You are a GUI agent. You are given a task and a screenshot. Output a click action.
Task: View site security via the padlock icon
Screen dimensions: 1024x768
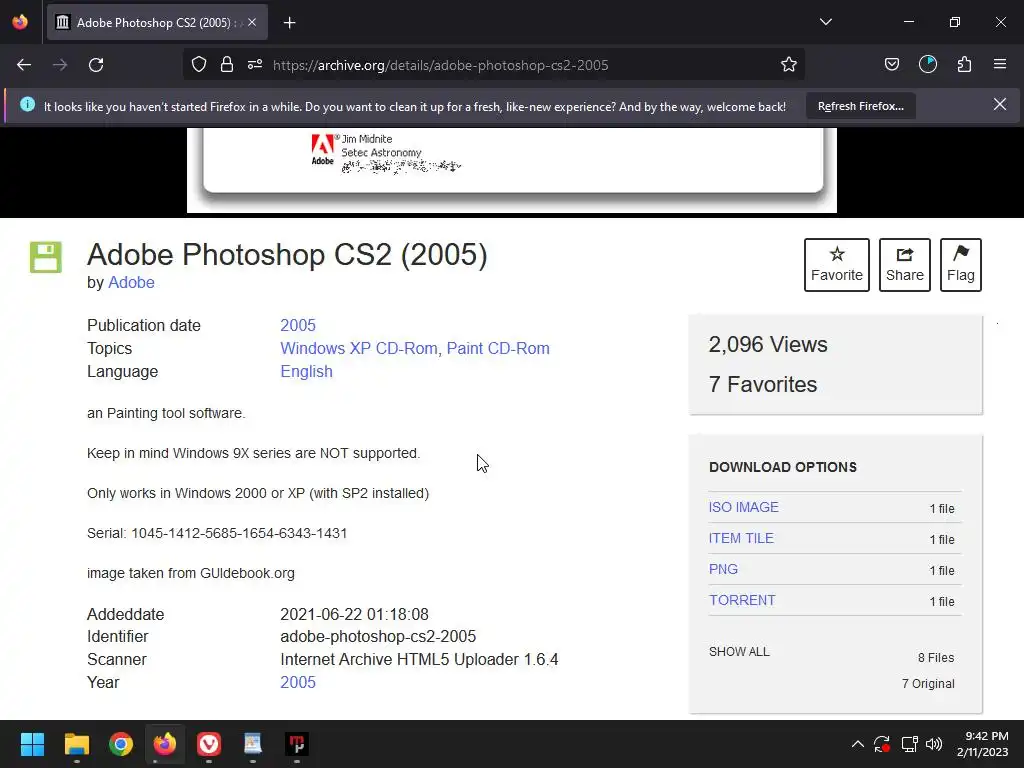pyautogui.click(x=227, y=65)
